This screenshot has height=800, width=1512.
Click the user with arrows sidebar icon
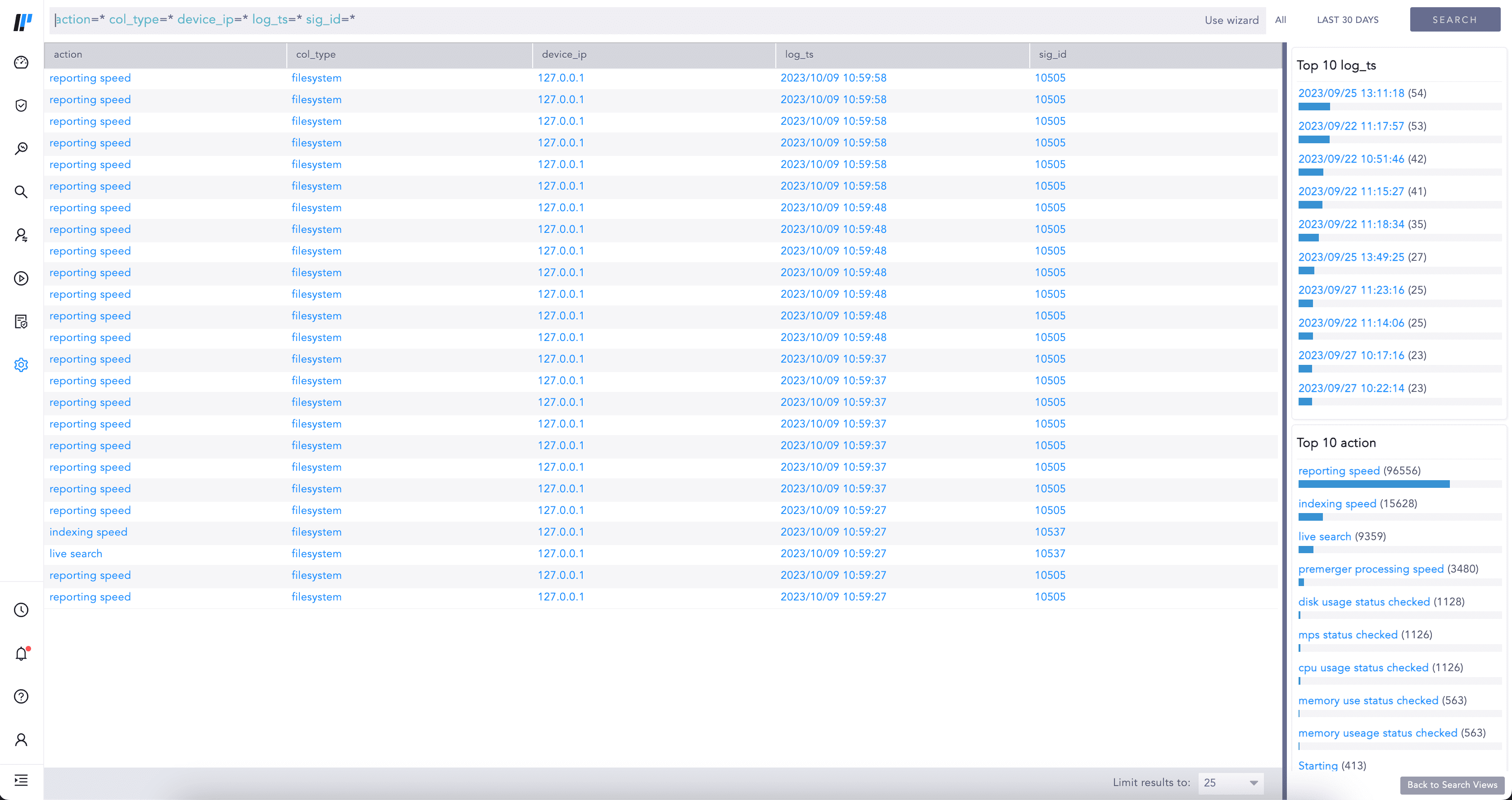[x=21, y=235]
